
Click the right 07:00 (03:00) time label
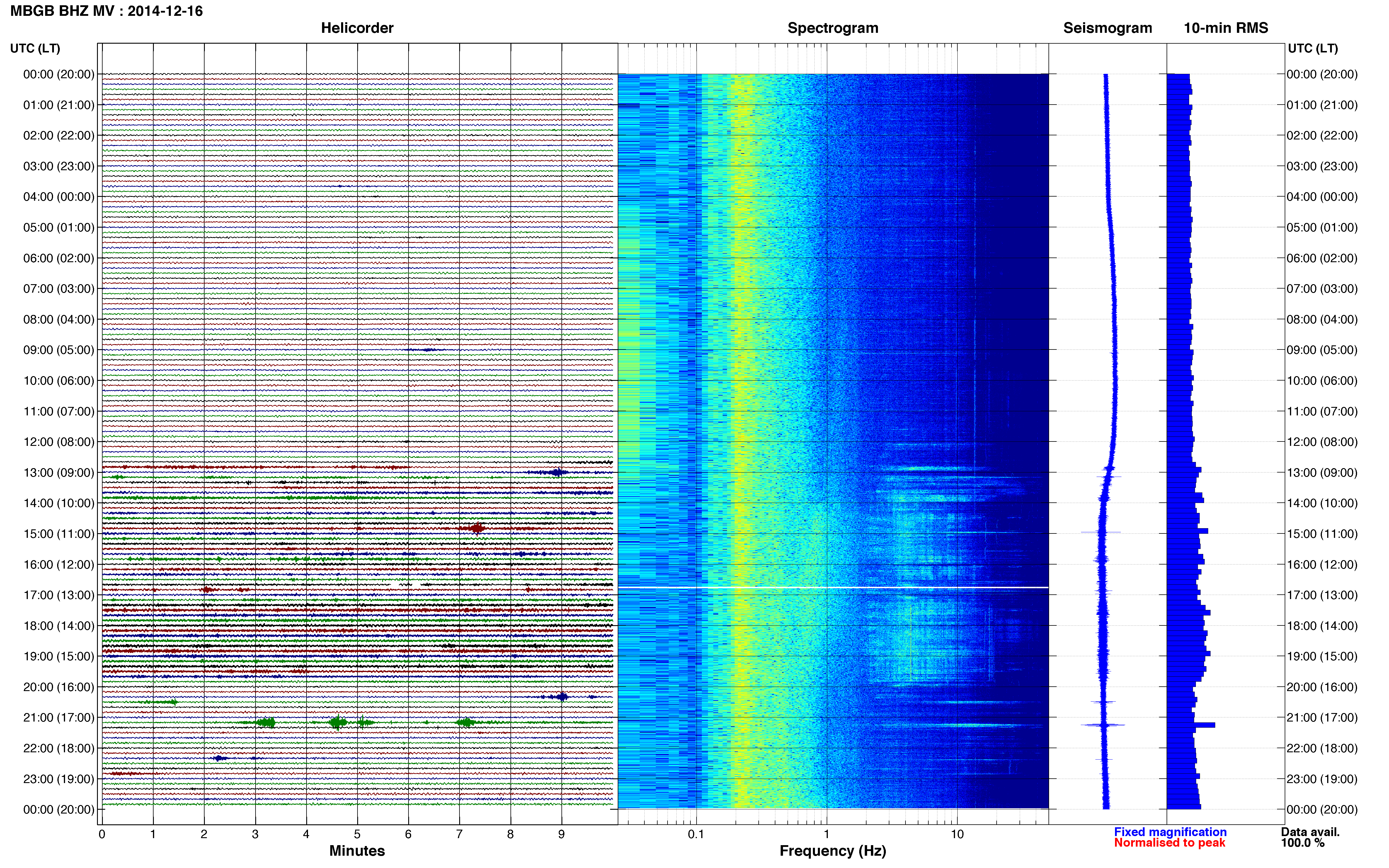(1322, 289)
